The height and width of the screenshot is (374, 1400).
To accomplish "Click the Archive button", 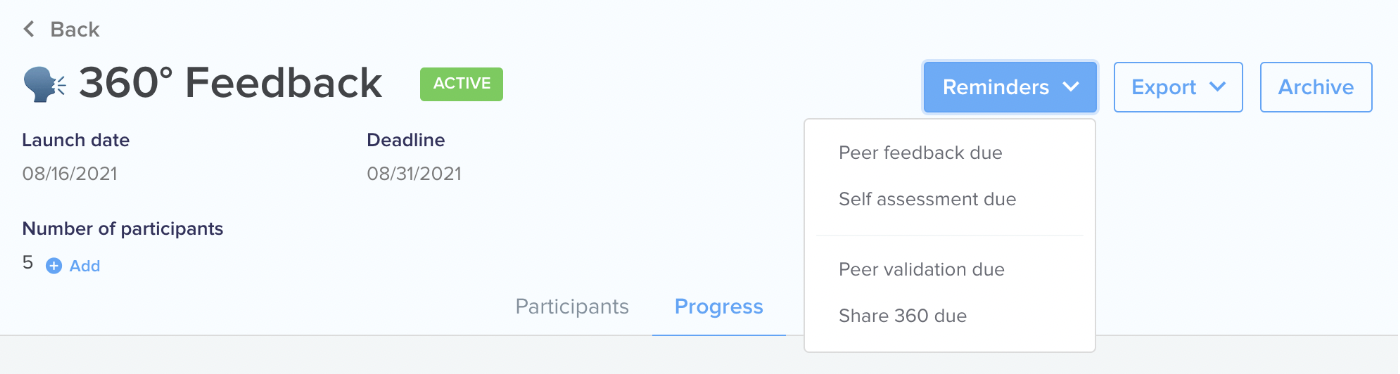I will [x=1316, y=87].
